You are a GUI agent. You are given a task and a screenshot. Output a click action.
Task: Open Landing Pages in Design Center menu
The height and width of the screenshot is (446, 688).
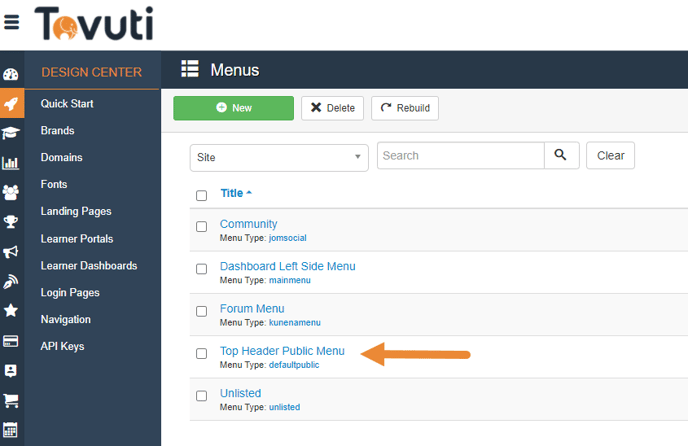point(76,211)
